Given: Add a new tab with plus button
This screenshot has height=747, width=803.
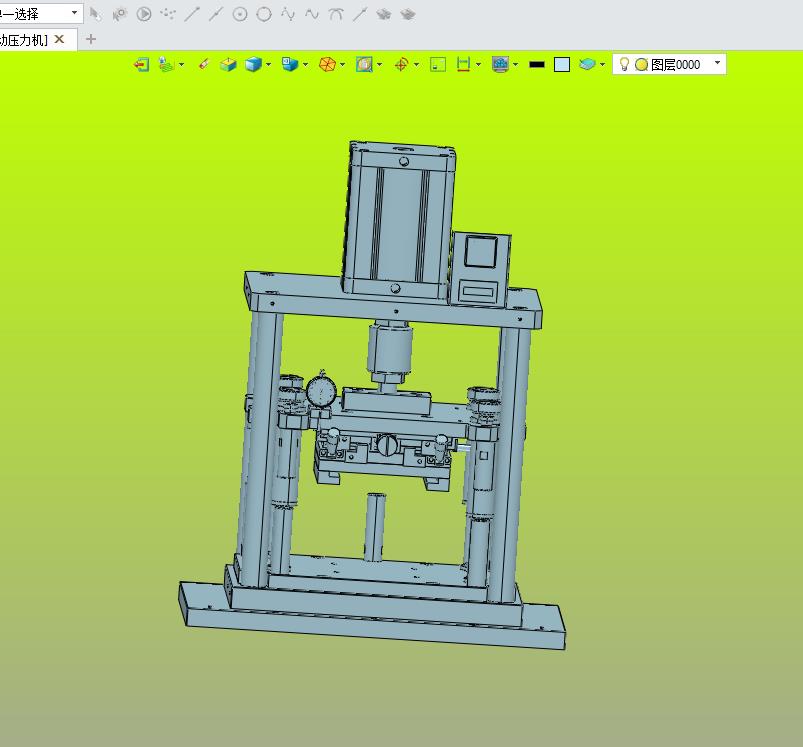Looking at the screenshot, I should 91,39.
